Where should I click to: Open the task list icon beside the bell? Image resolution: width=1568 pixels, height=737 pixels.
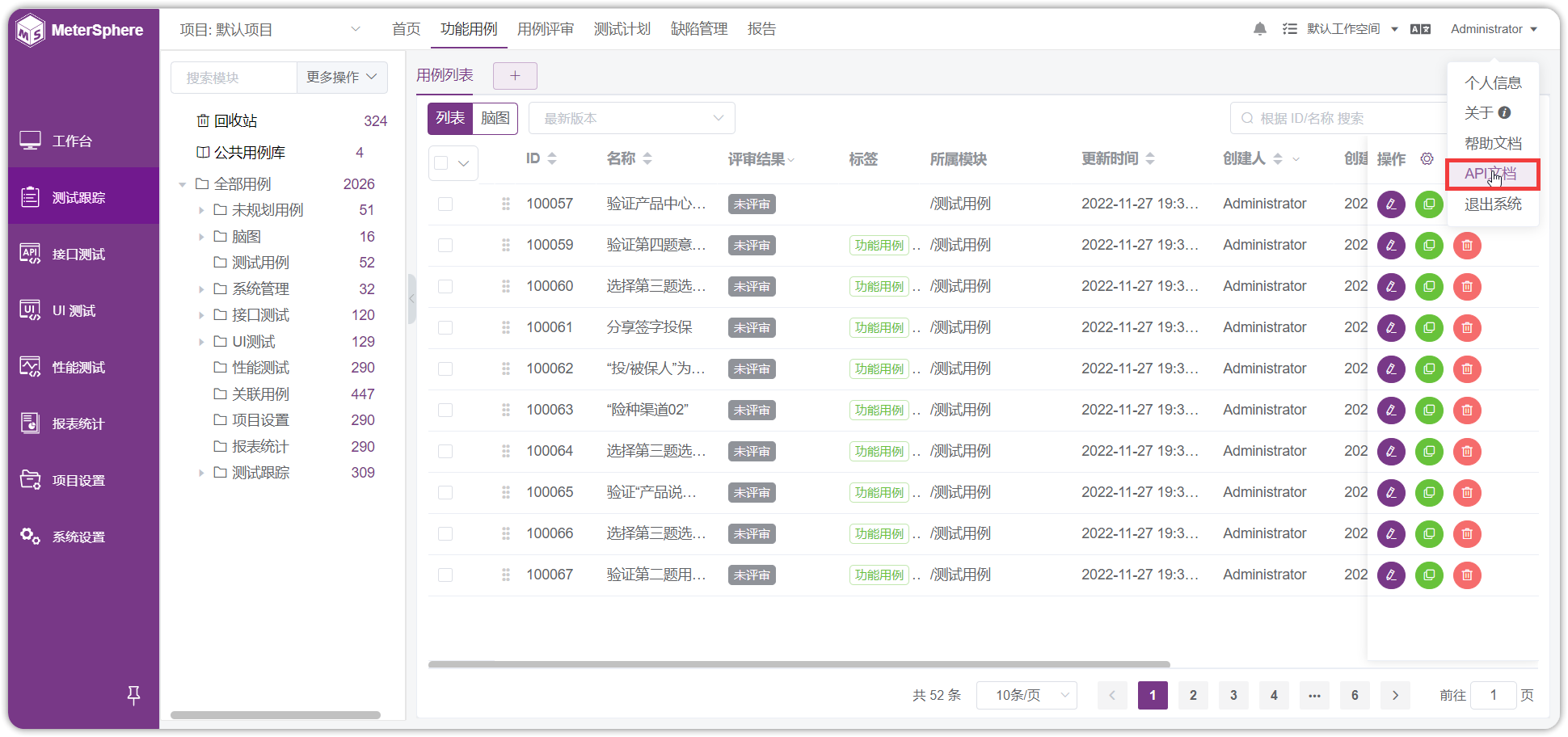tap(1290, 29)
